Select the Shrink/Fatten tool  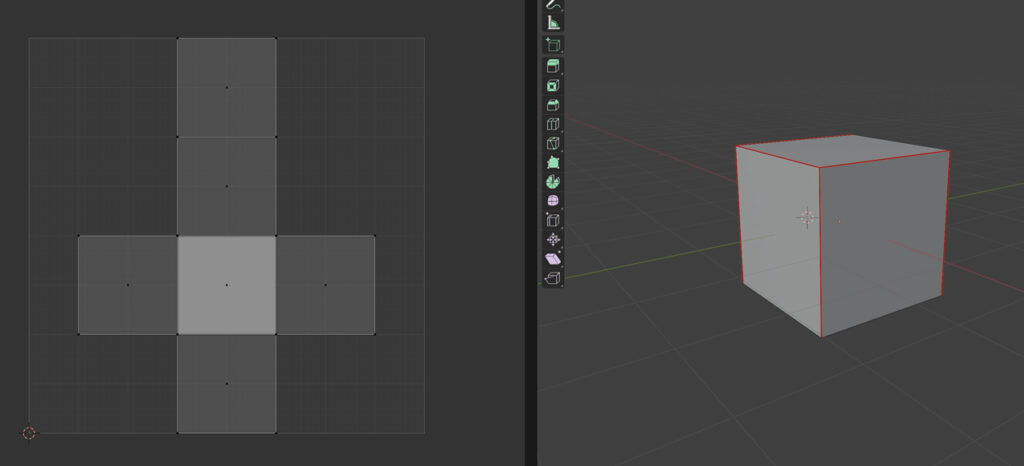[x=553, y=240]
